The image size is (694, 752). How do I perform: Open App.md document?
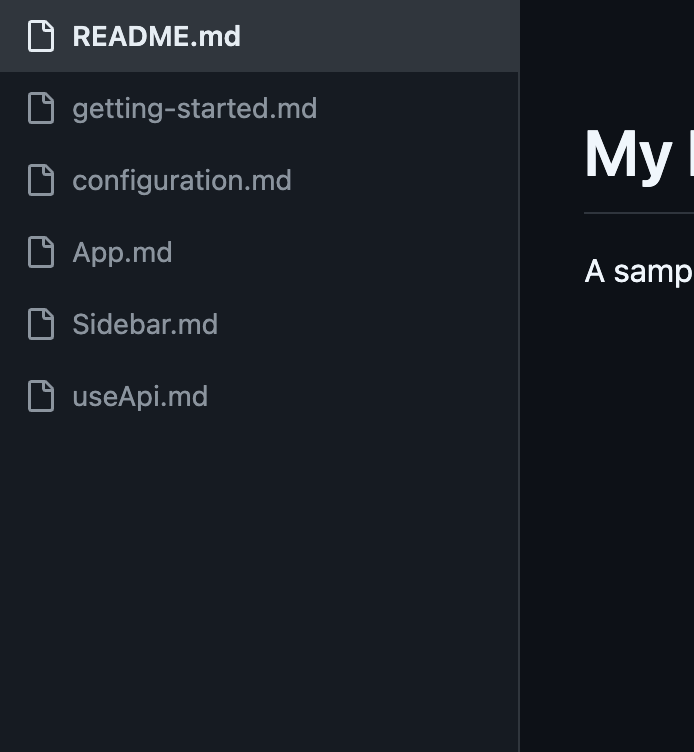(x=122, y=253)
